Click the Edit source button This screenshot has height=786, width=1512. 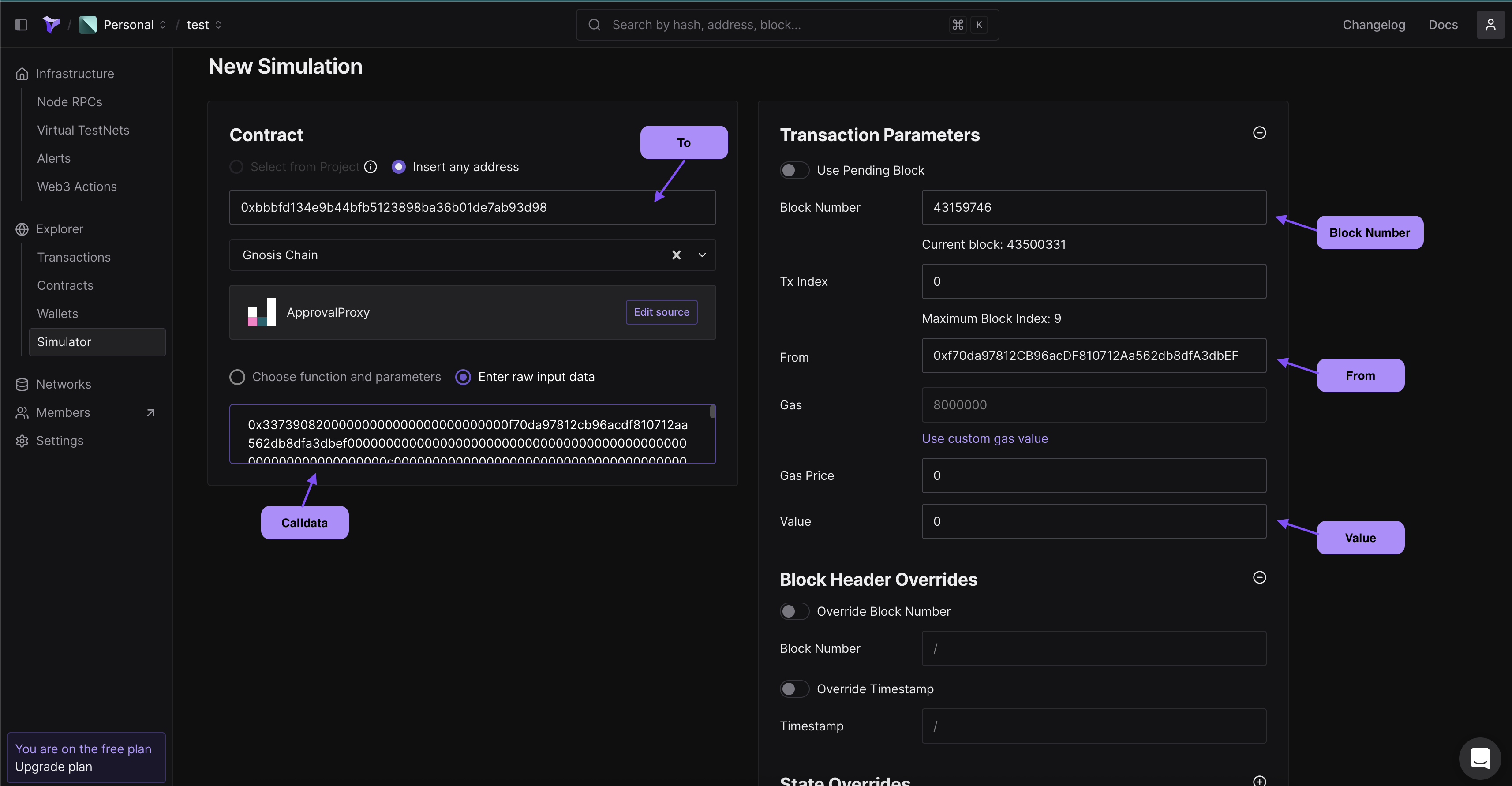coord(661,312)
